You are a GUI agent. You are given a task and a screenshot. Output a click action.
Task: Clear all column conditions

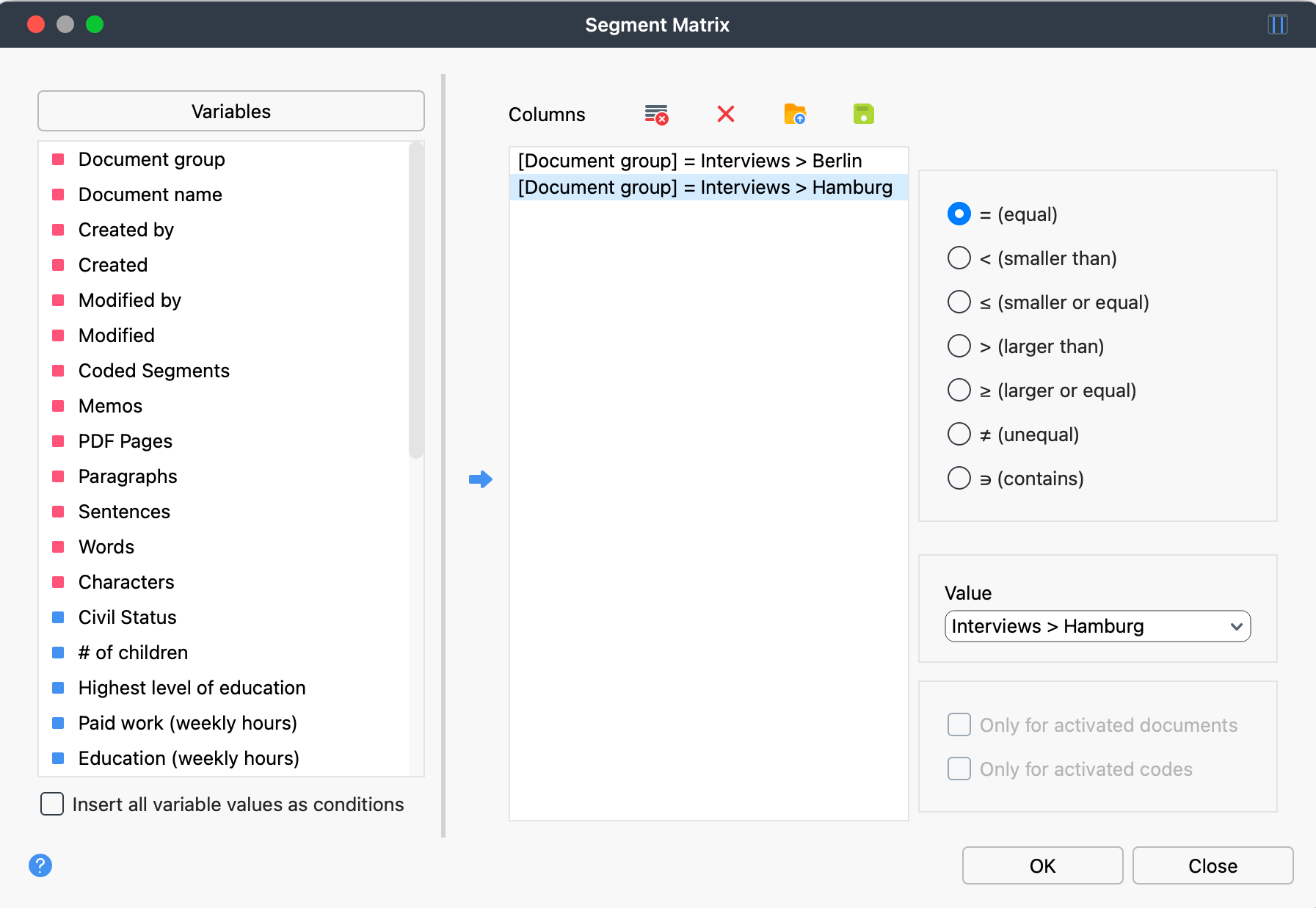(x=655, y=115)
